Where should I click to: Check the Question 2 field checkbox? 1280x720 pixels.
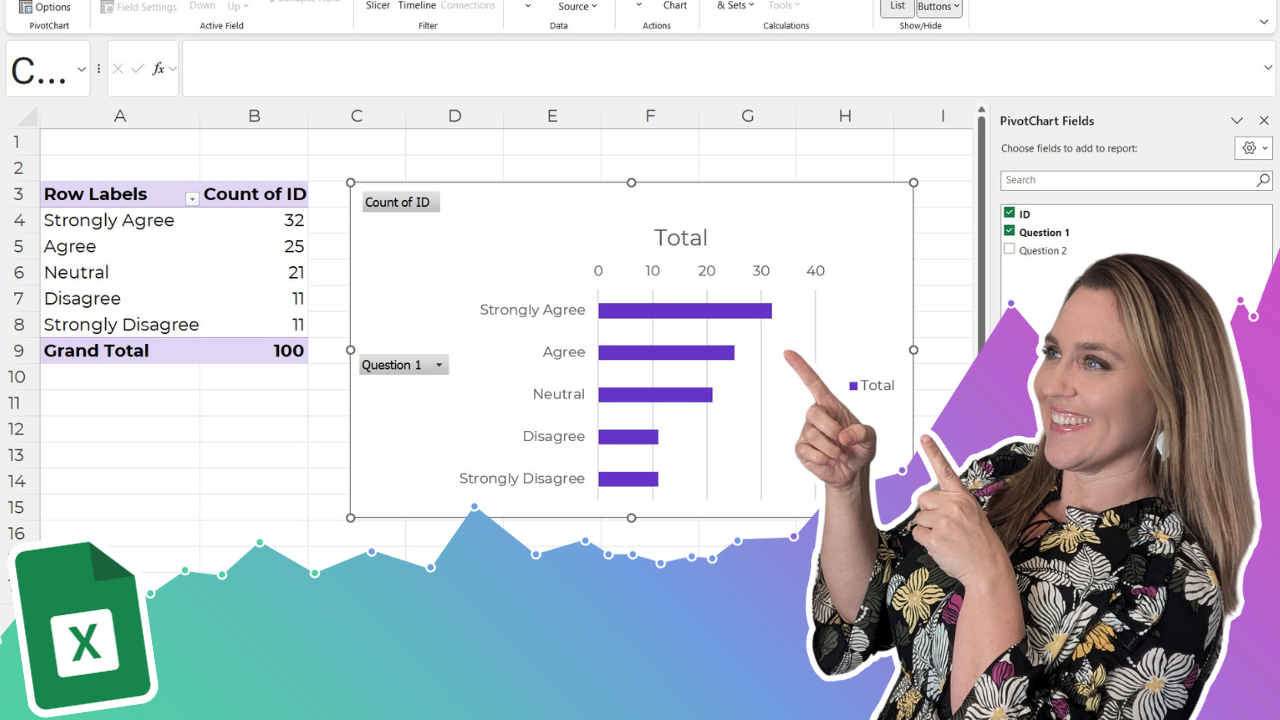tap(1009, 249)
